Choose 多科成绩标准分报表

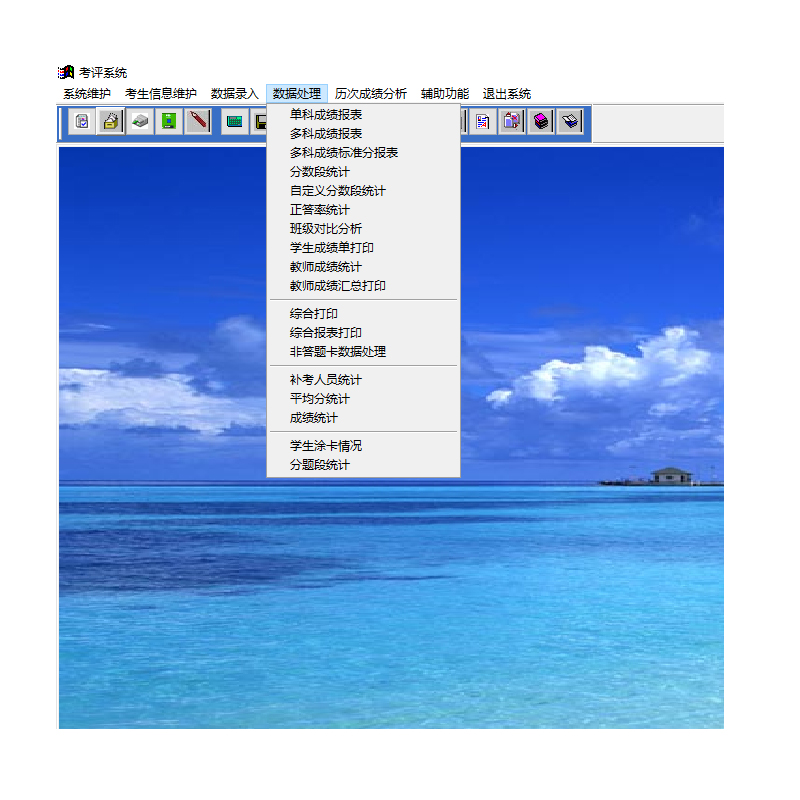pos(363,153)
